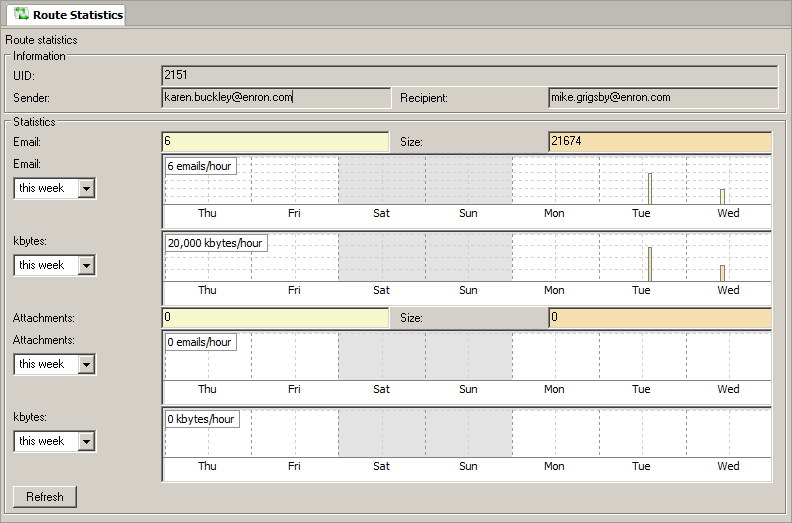Viewport: 792px width, 523px height.
Task: Click the Route Statistics tab icon
Action: (21, 14)
